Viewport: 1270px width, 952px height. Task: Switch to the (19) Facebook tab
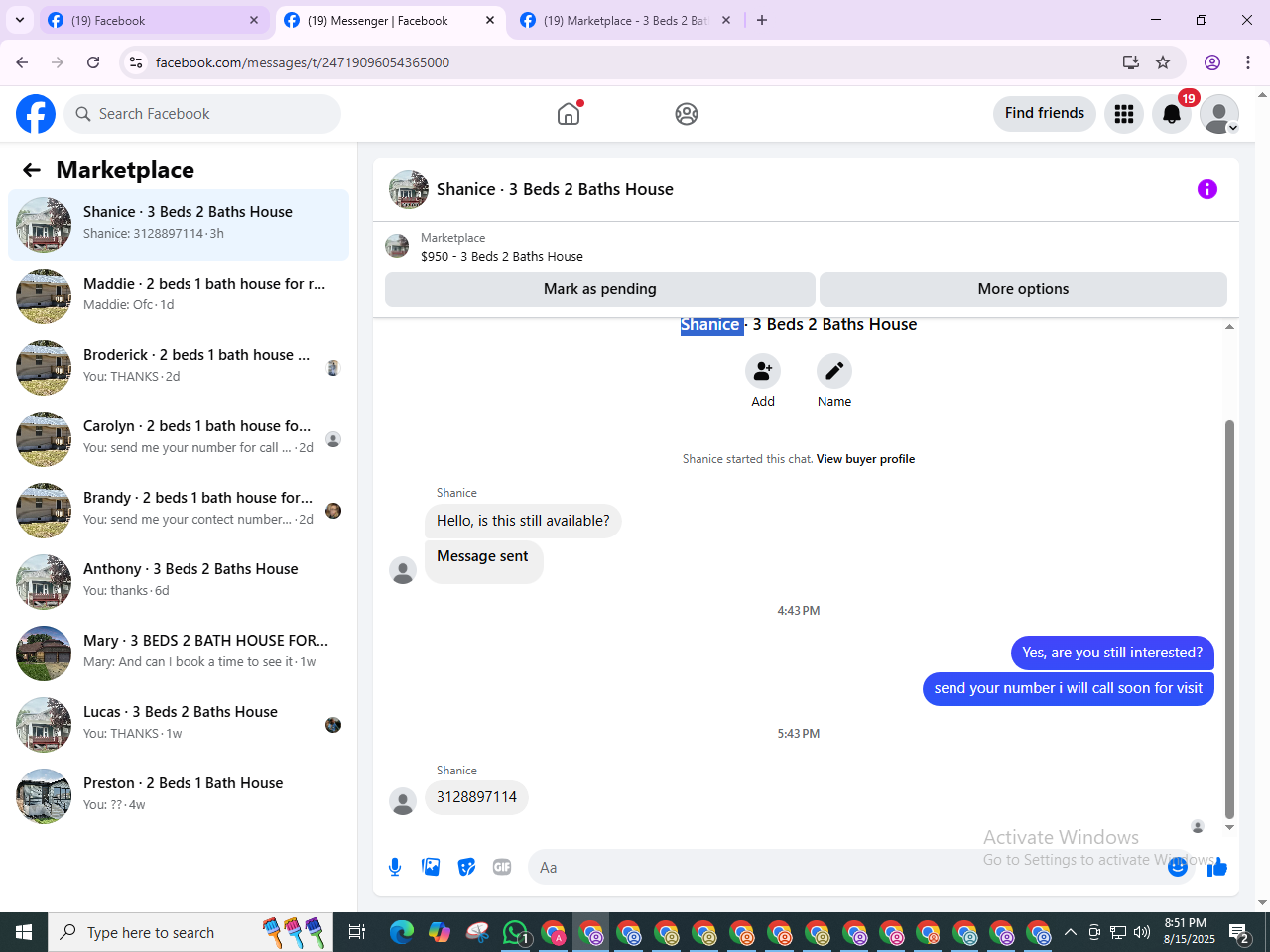154,20
